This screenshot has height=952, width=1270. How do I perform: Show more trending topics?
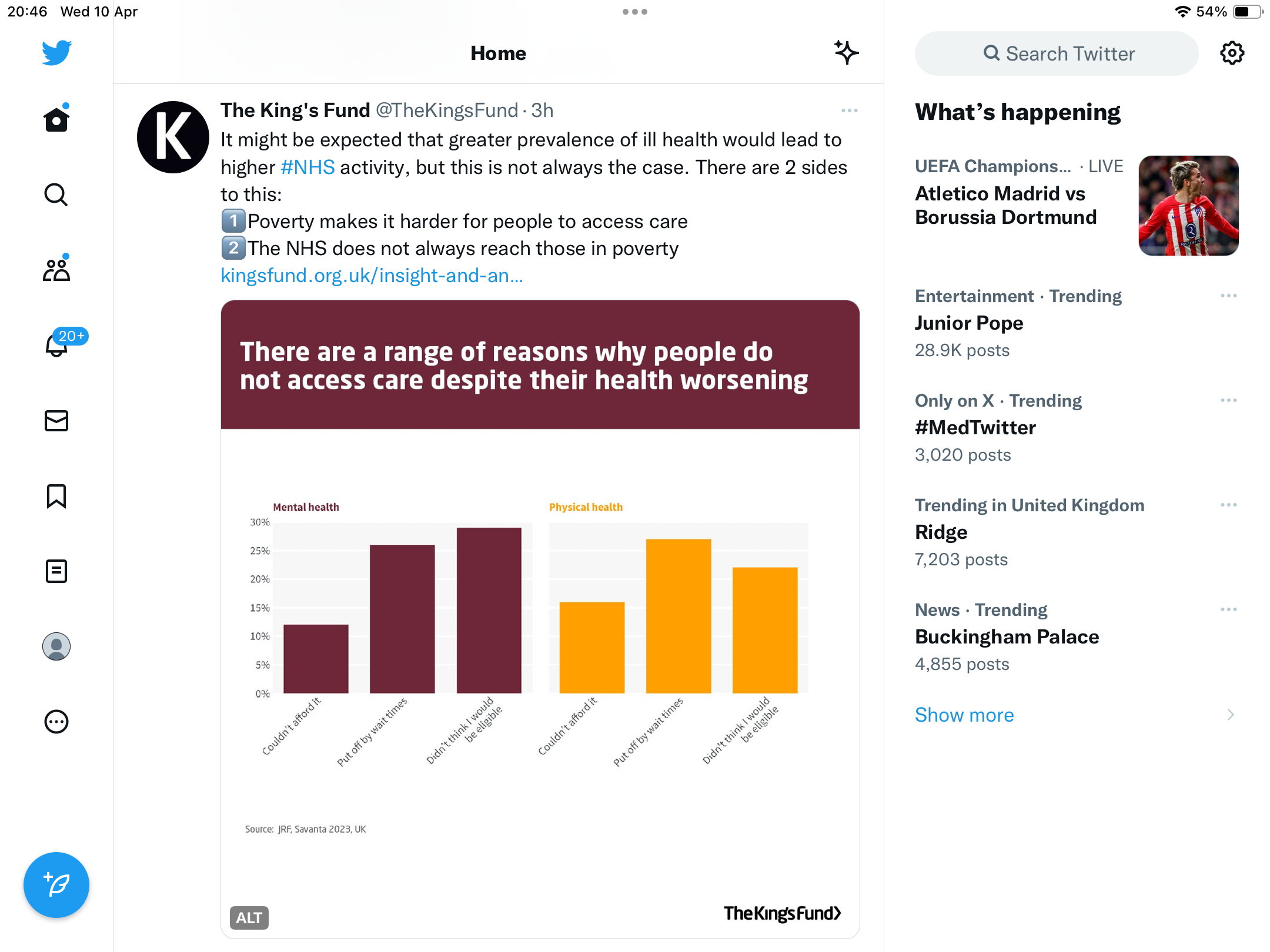(964, 715)
